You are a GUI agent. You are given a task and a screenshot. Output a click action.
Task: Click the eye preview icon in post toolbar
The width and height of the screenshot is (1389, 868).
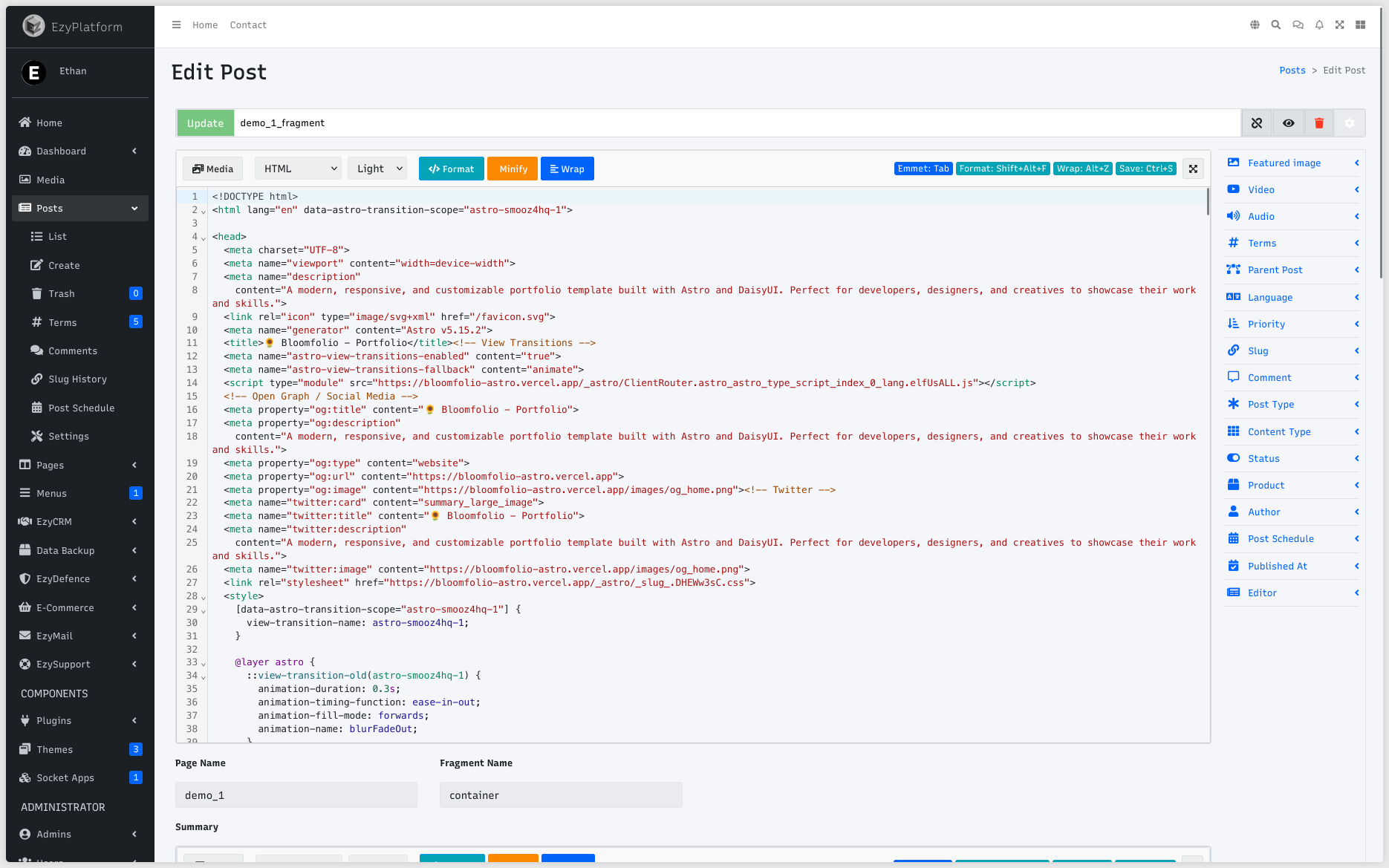1288,123
